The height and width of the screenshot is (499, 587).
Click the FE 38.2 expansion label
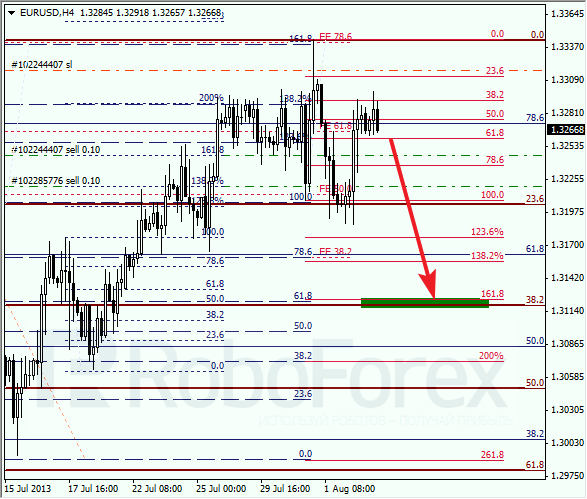pos(335,251)
